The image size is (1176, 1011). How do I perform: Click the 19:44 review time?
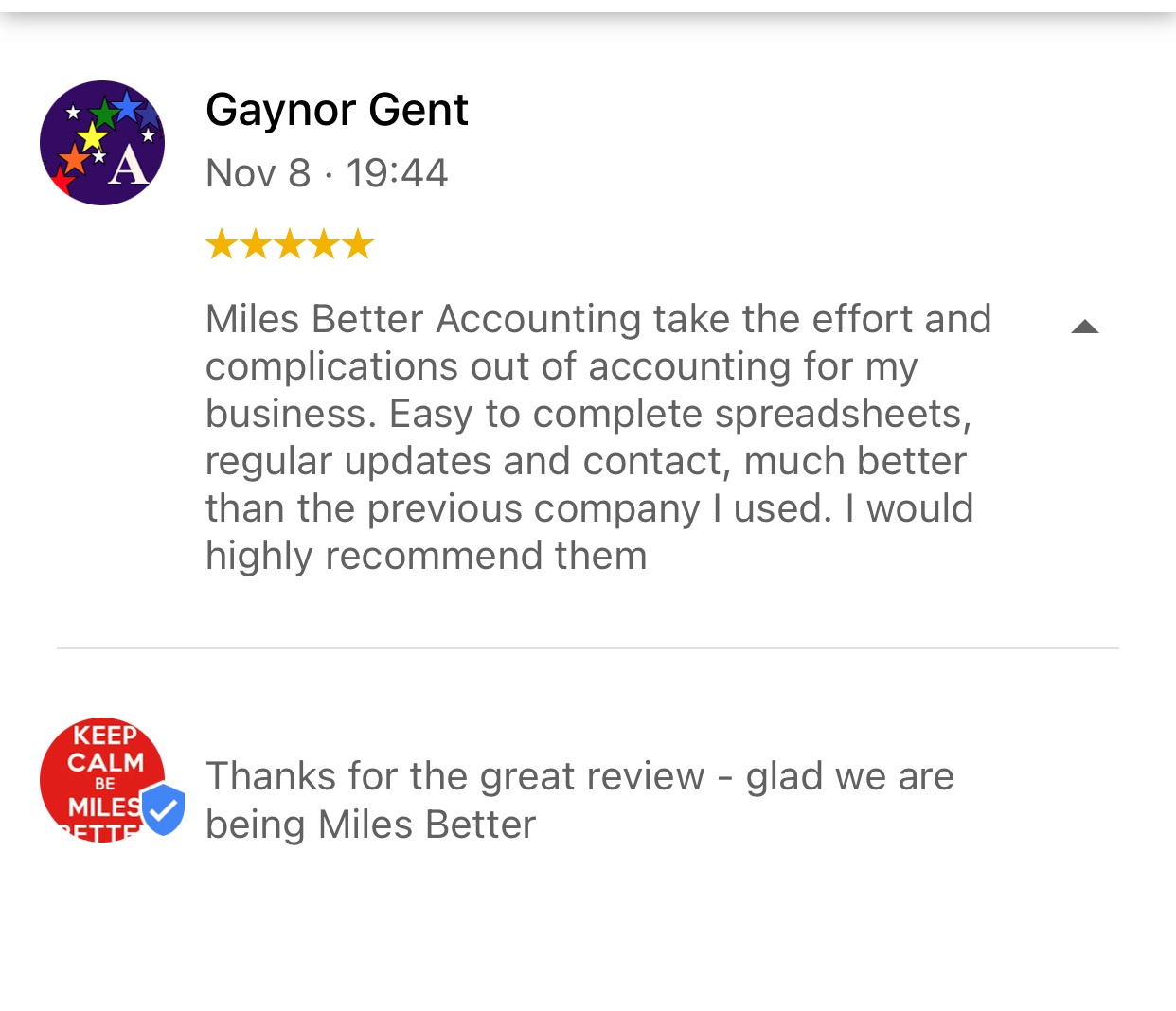pos(396,173)
